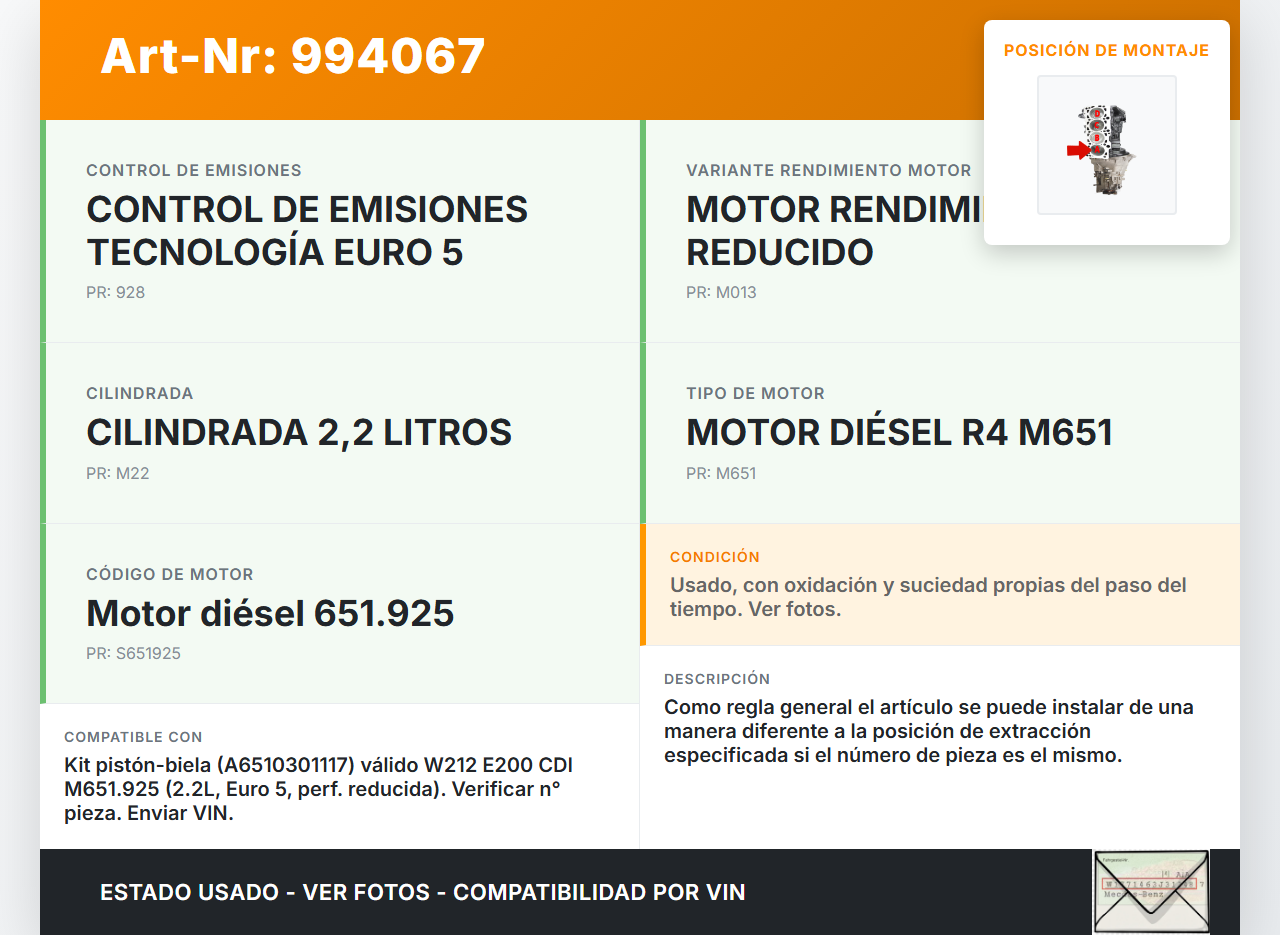
Task: Select the Cilindrada 2,2 Litros card
Action: click(340, 432)
